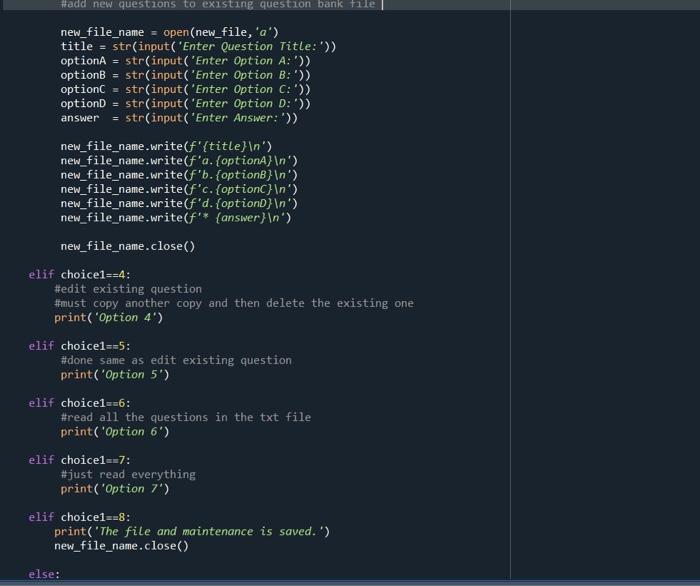Click the comment '#must copy another copy and then delete'
This screenshot has height=586, width=700.
tap(234, 303)
